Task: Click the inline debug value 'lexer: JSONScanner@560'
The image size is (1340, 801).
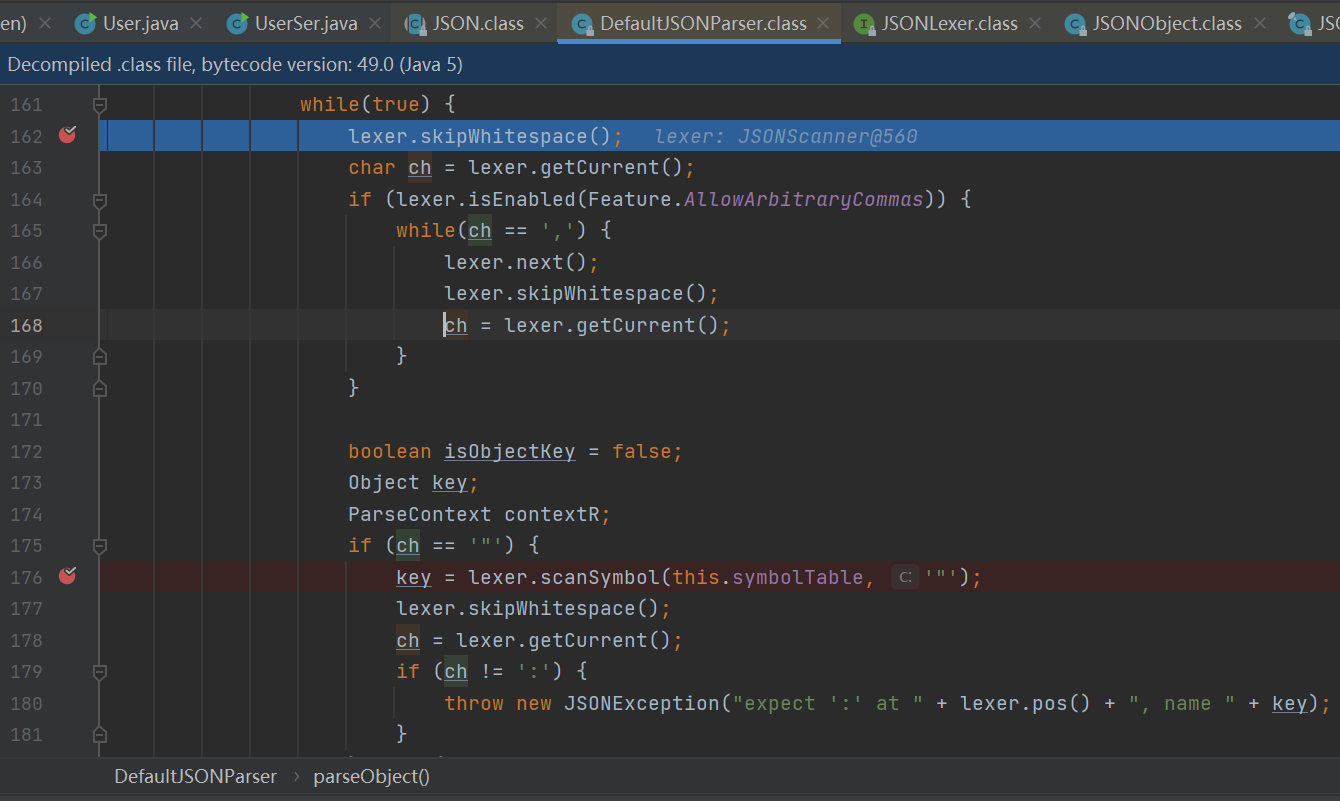Action: [x=786, y=136]
